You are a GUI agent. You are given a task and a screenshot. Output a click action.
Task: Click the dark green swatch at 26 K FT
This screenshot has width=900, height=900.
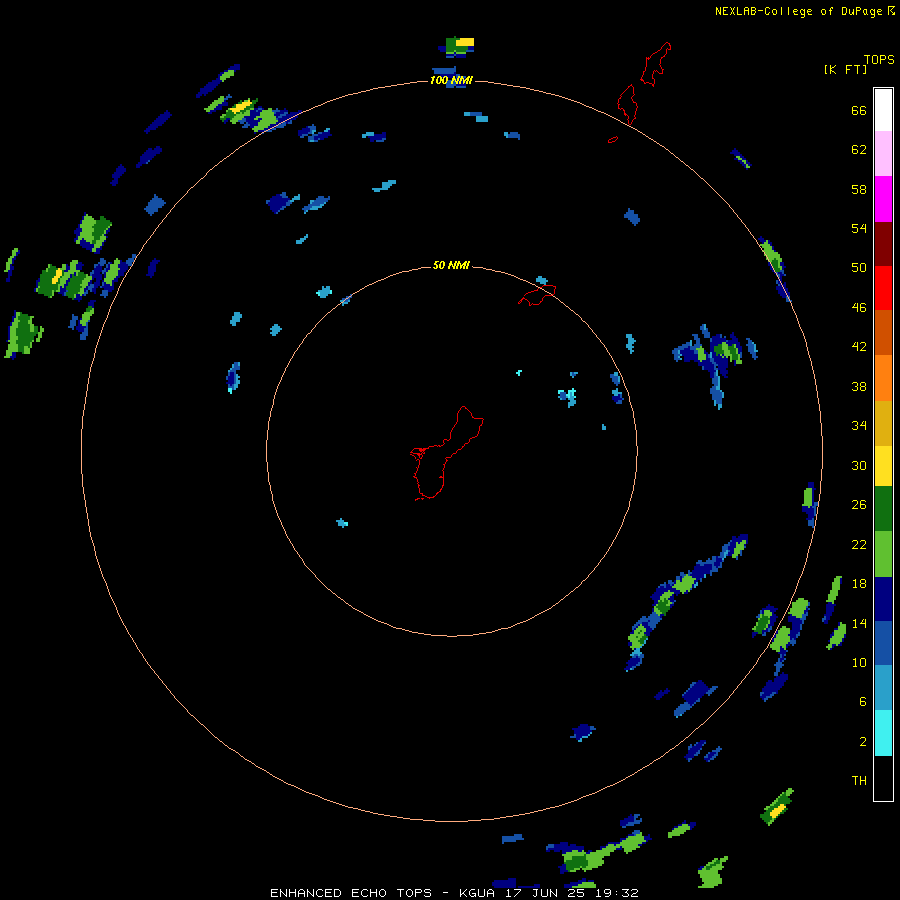click(x=883, y=509)
